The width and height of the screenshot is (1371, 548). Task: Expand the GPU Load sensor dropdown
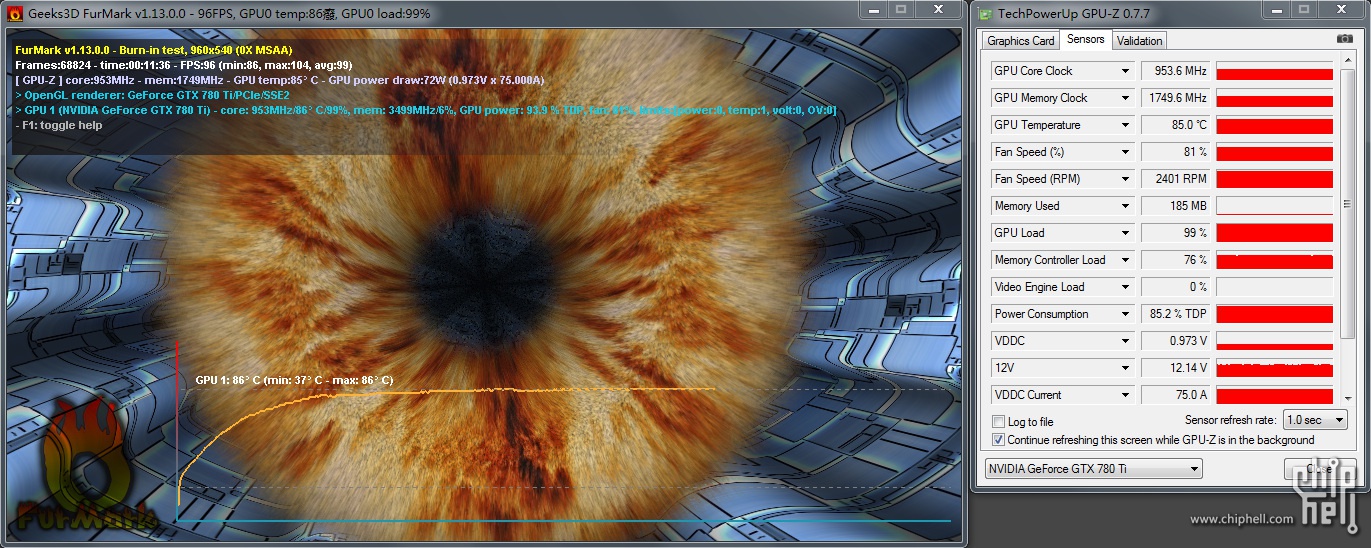click(x=1125, y=233)
